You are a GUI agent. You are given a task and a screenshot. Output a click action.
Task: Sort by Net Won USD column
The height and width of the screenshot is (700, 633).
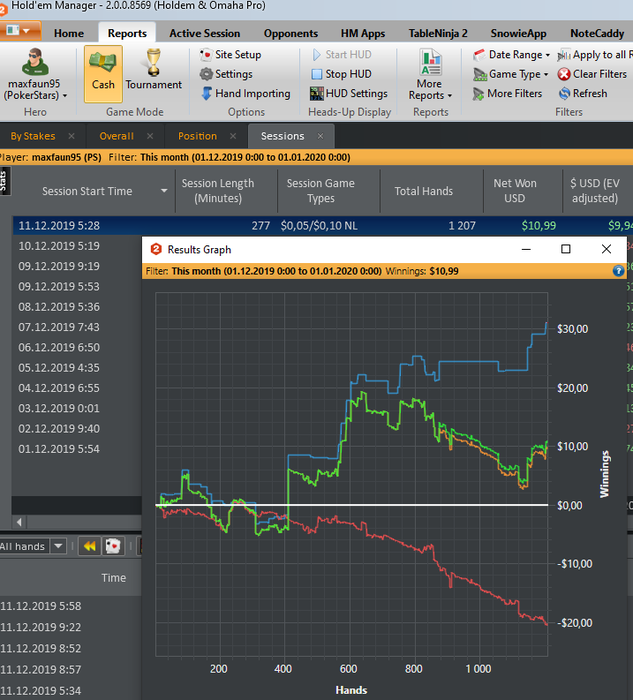tap(515, 191)
